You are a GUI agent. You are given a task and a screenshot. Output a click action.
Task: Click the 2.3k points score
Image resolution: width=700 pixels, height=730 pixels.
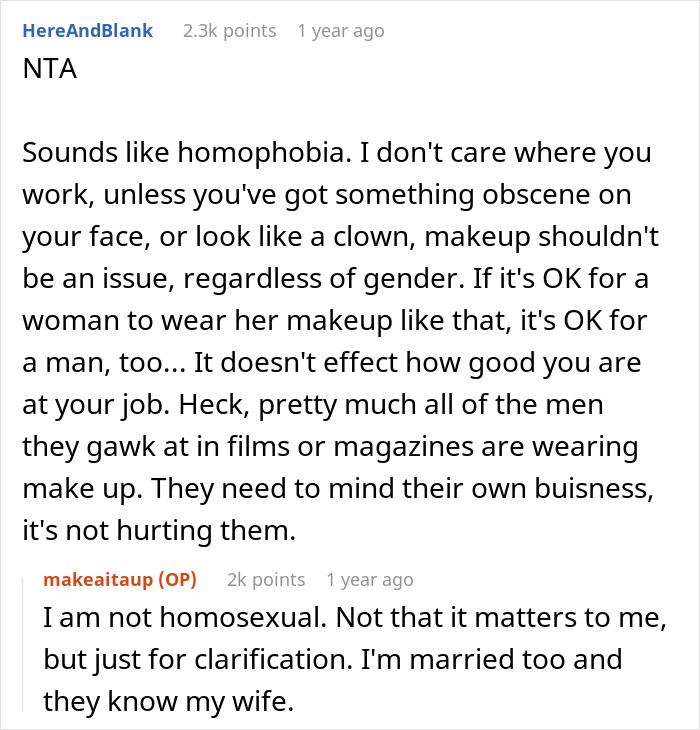tap(229, 31)
